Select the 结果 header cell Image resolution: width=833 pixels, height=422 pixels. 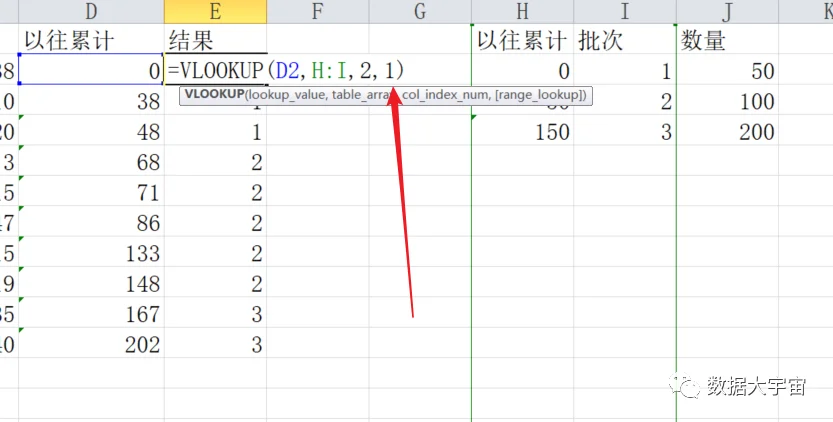click(x=215, y=39)
